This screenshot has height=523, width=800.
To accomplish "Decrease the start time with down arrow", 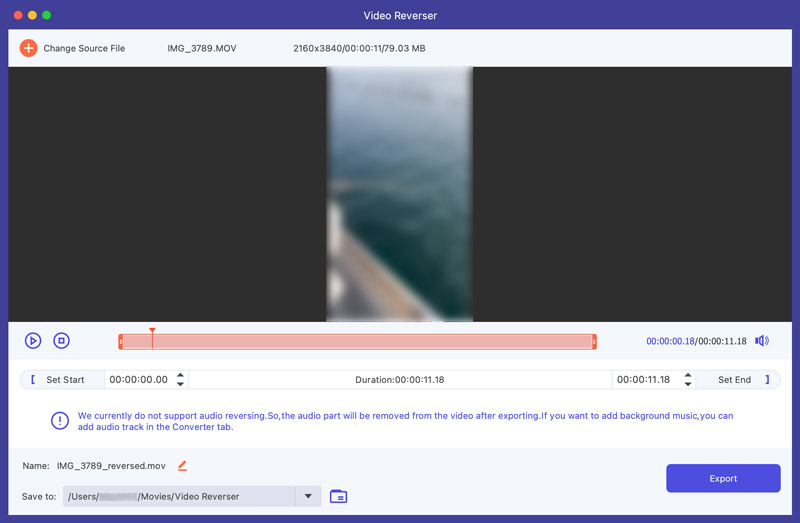I will [x=180, y=385].
